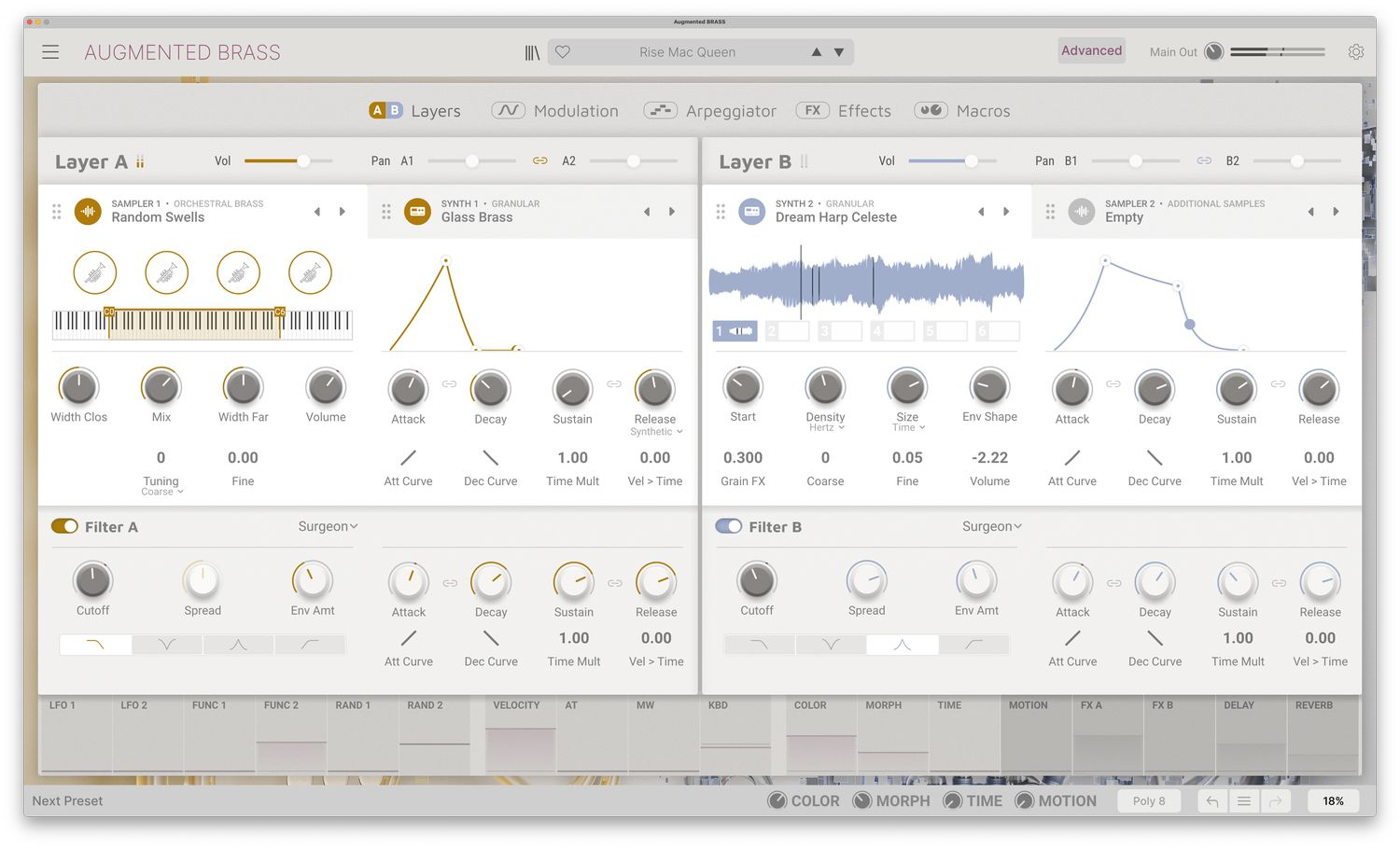
Task: Click the redo arrow in bottom bar
Action: (x=1276, y=800)
